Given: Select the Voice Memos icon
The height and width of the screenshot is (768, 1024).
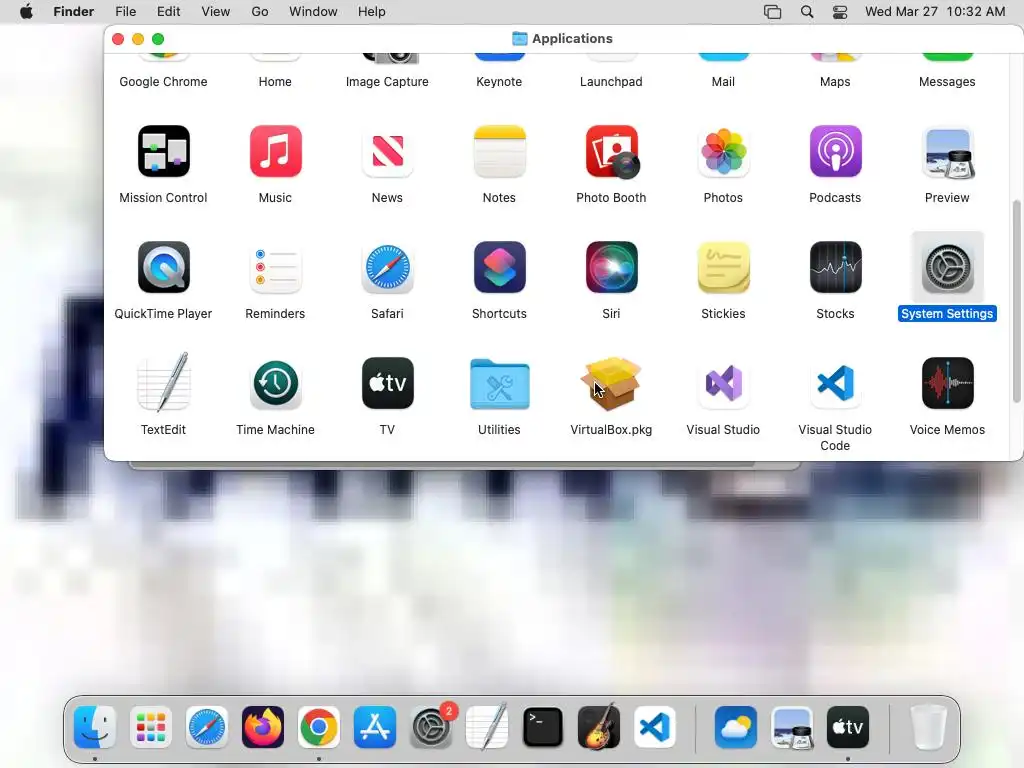Looking at the screenshot, I should click(948, 383).
